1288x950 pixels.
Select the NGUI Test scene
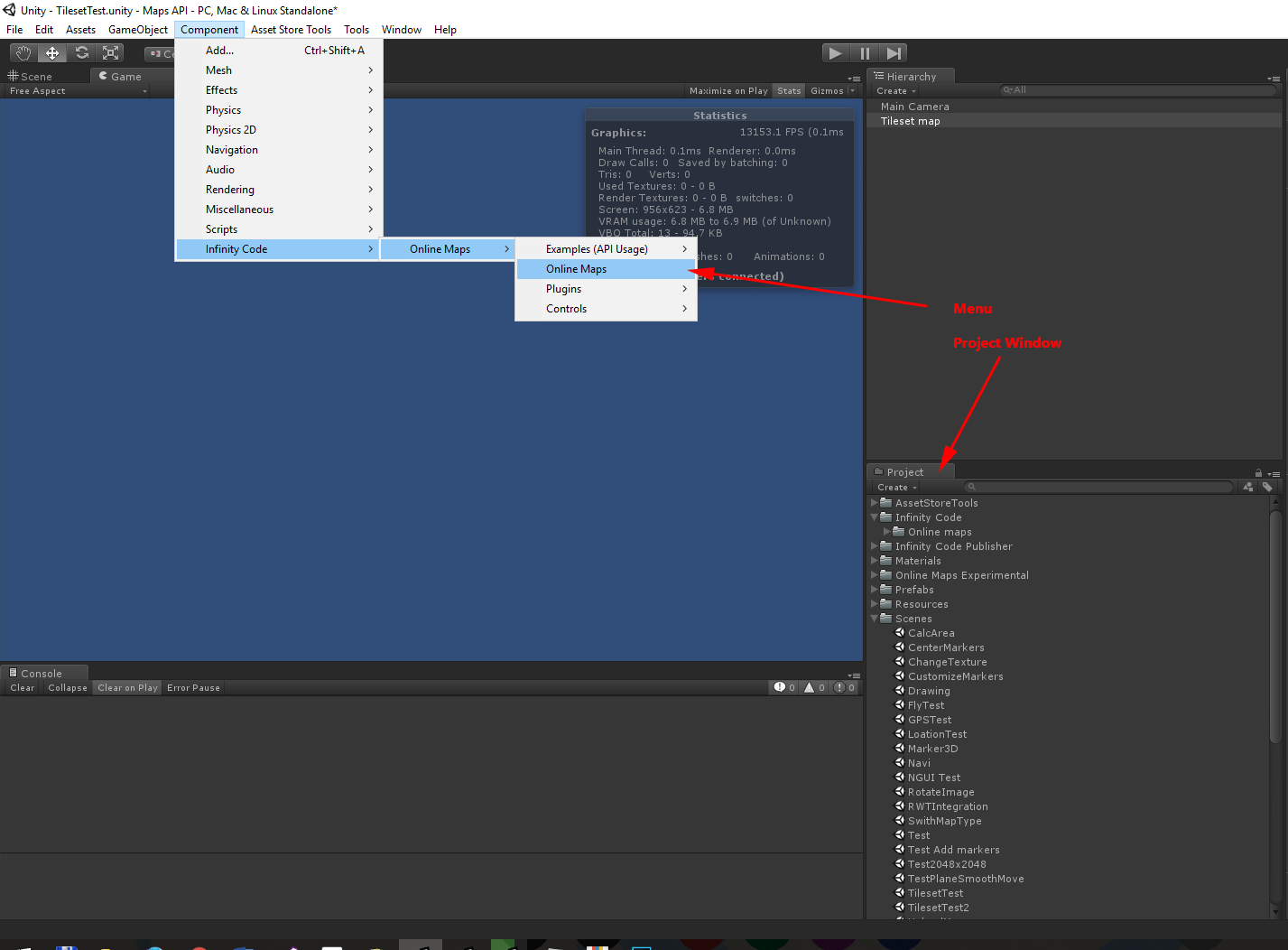(x=934, y=778)
